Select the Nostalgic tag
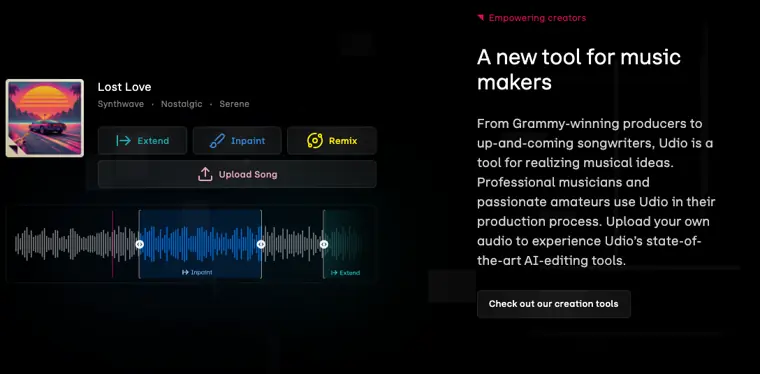 (182, 104)
